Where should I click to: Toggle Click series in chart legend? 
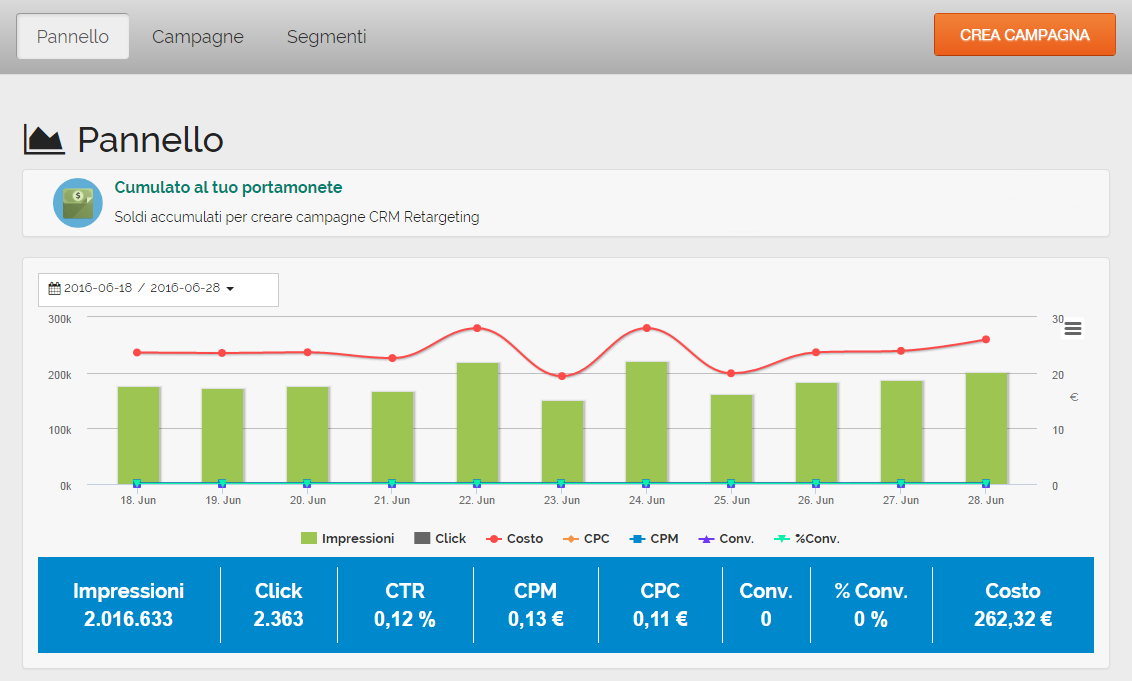(x=440, y=538)
